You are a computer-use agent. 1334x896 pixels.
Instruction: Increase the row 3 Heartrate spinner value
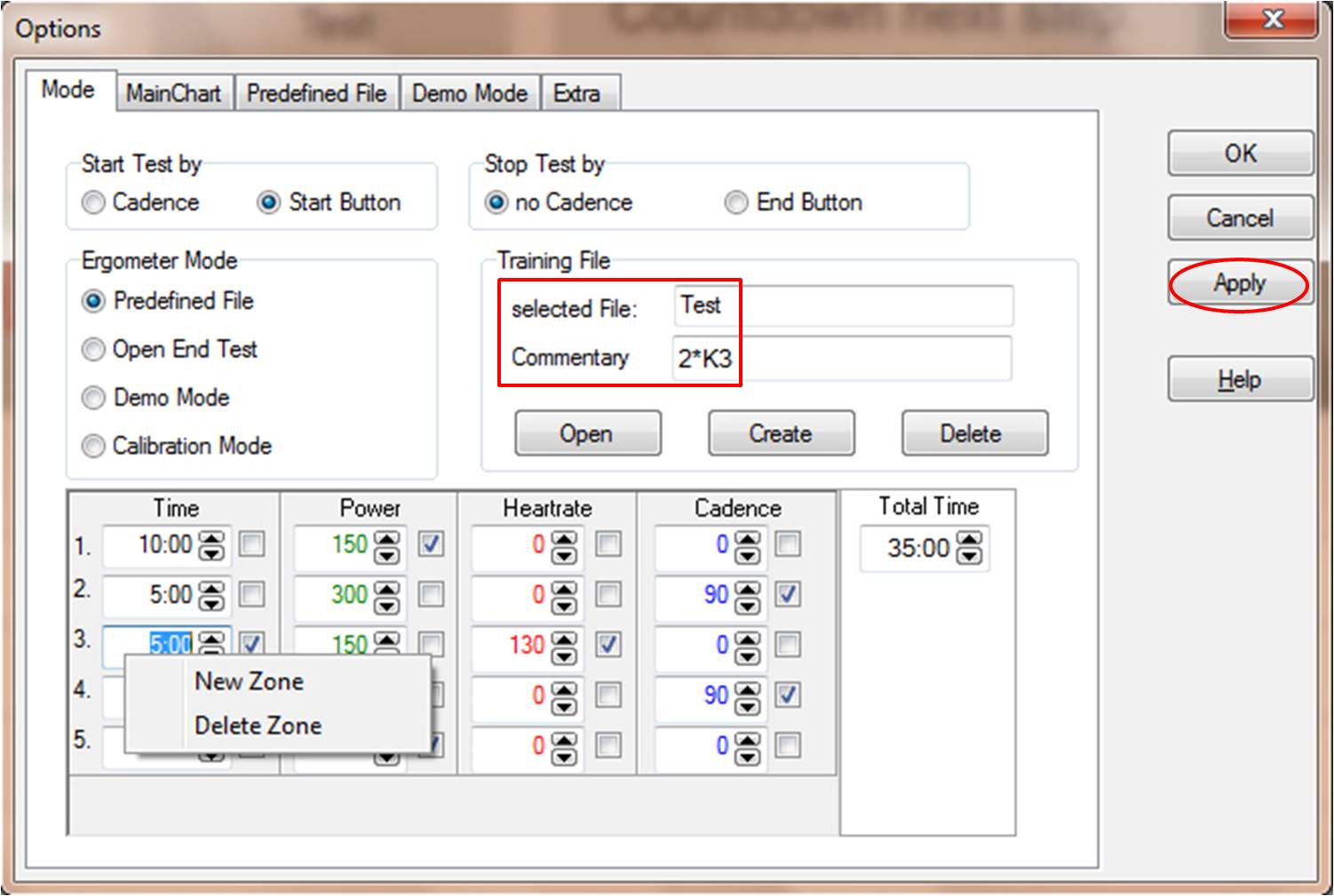tap(564, 638)
